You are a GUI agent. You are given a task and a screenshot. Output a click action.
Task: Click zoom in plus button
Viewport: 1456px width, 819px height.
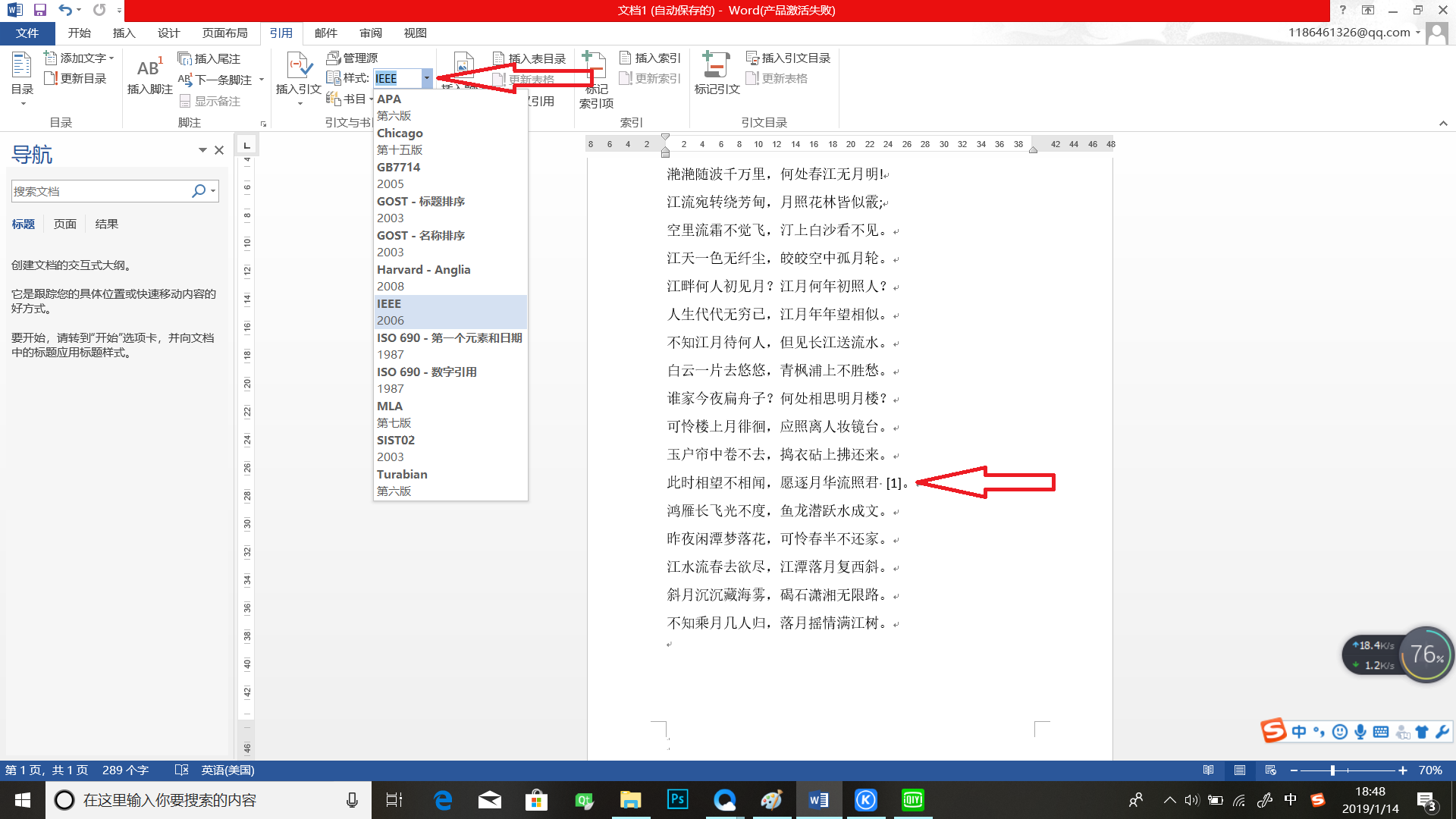1403,770
